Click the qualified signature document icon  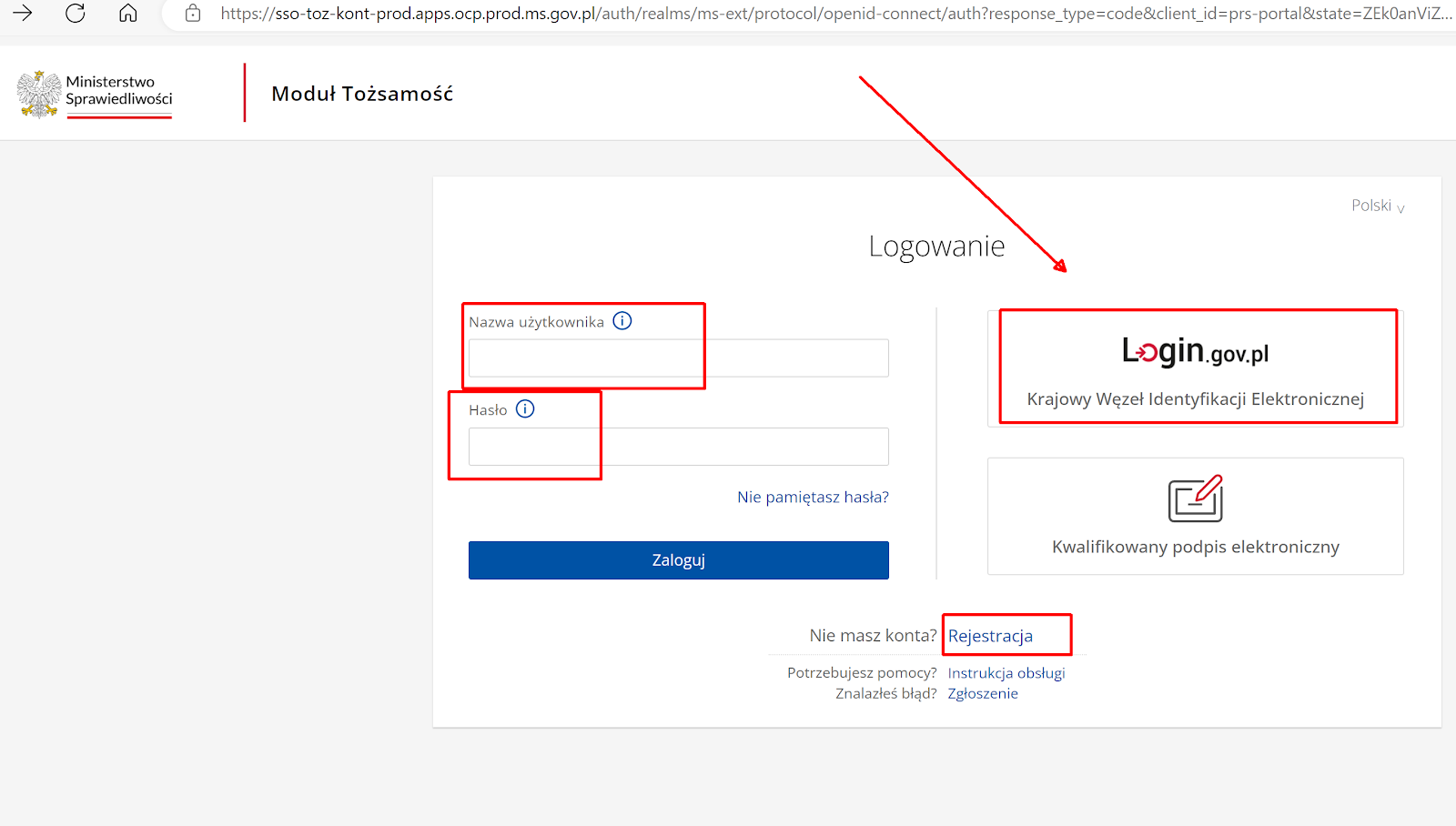[1196, 499]
